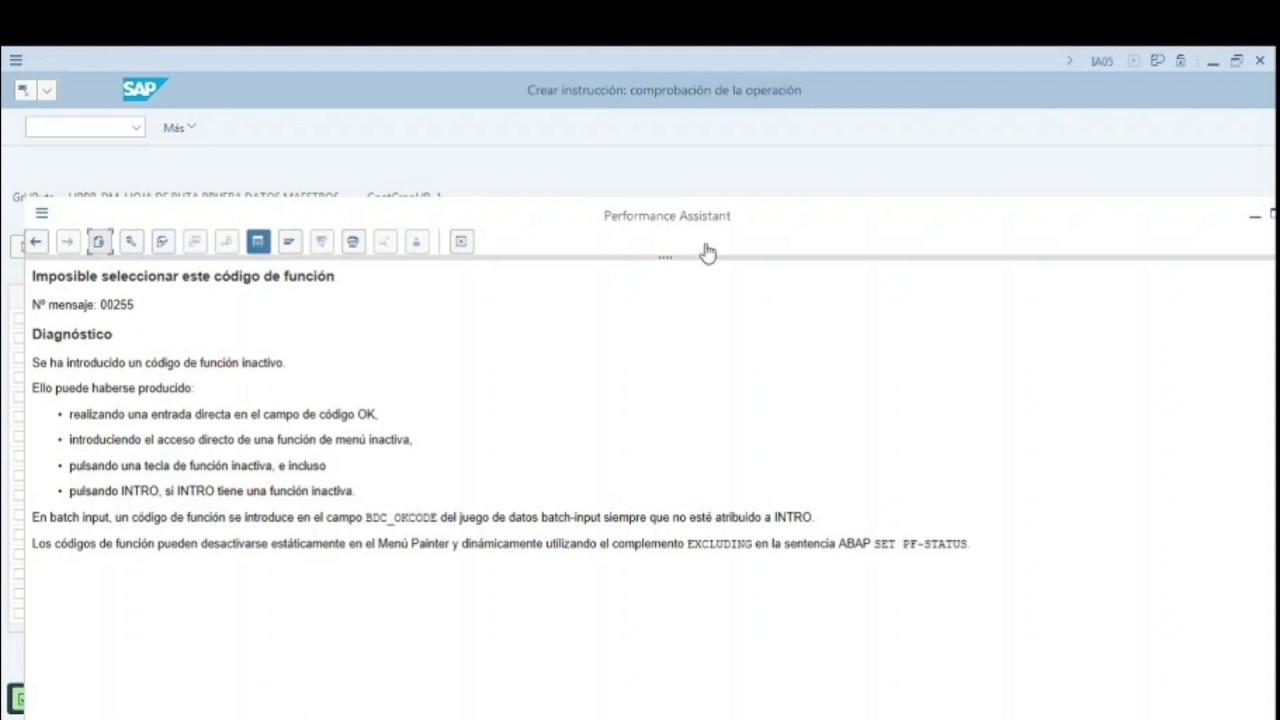This screenshot has height=720, width=1280.
Task: Click the dimmed magnifier search icon in help toolbar
Action: point(385,241)
